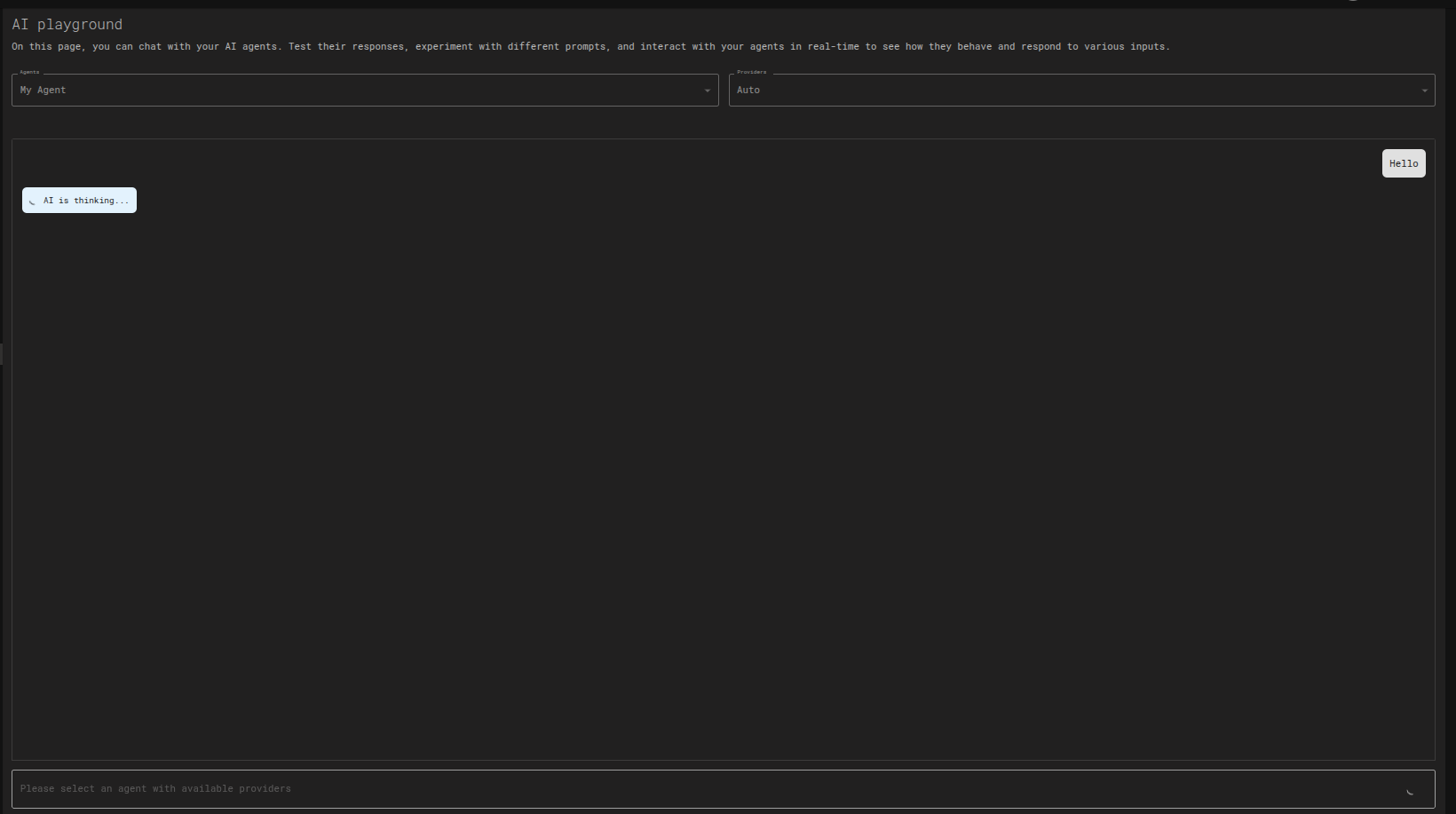Image resolution: width=1456 pixels, height=814 pixels.
Task: Select the 'My Agent' value text
Action: 43,90
